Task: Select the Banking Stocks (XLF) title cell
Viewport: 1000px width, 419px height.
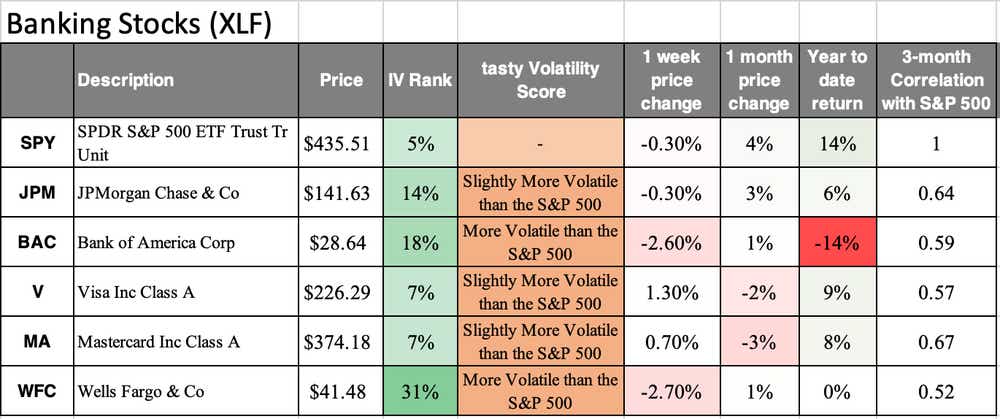Action: (x=149, y=22)
